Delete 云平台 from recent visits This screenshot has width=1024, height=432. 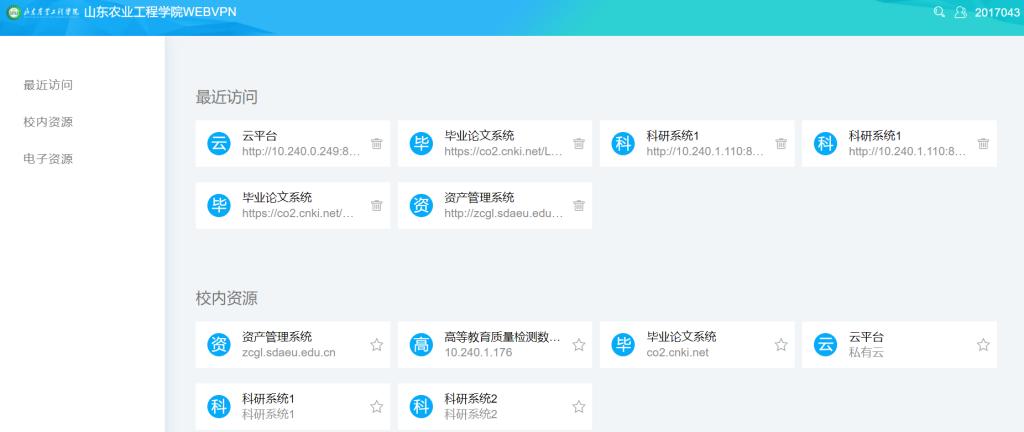click(376, 144)
